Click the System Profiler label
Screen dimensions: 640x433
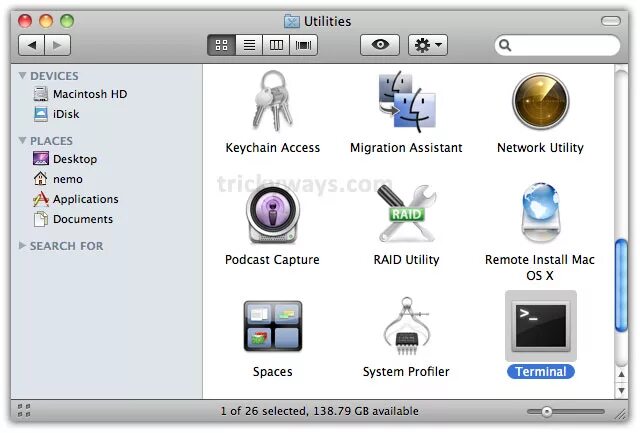tap(406, 371)
